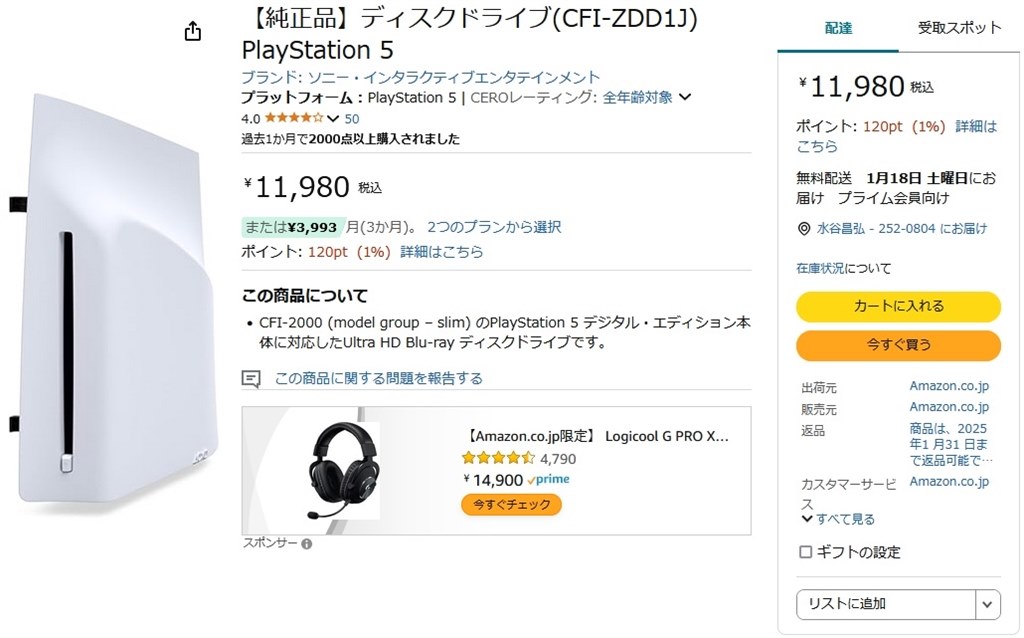Open the 2つのプランから選択 link
This screenshot has width=1024, height=638.
[x=494, y=227]
